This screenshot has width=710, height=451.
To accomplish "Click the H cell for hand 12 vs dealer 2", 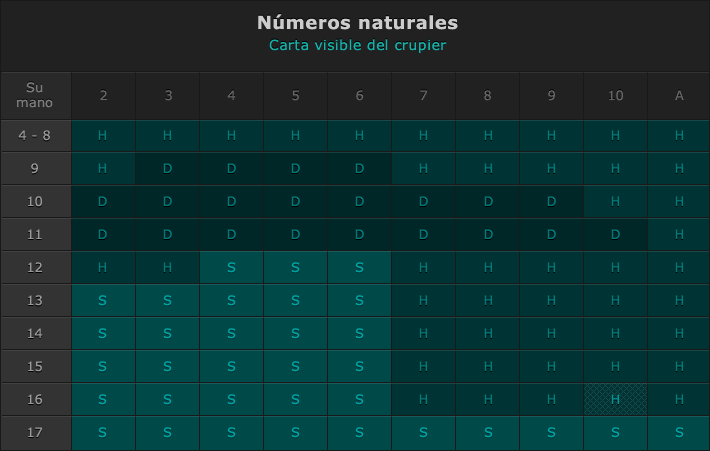I will (x=103, y=268).
